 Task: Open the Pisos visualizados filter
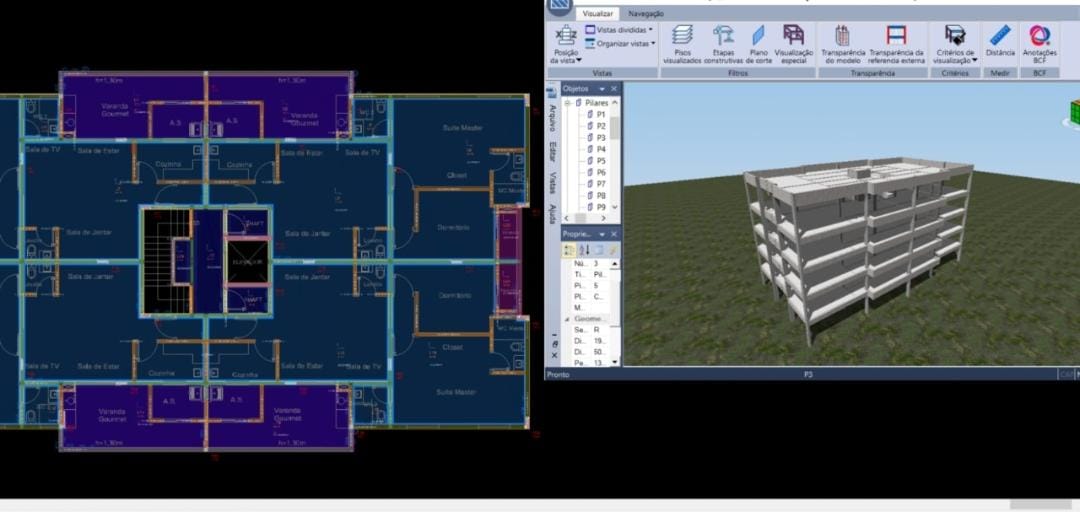pyautogui.click(x=682, y=44)
